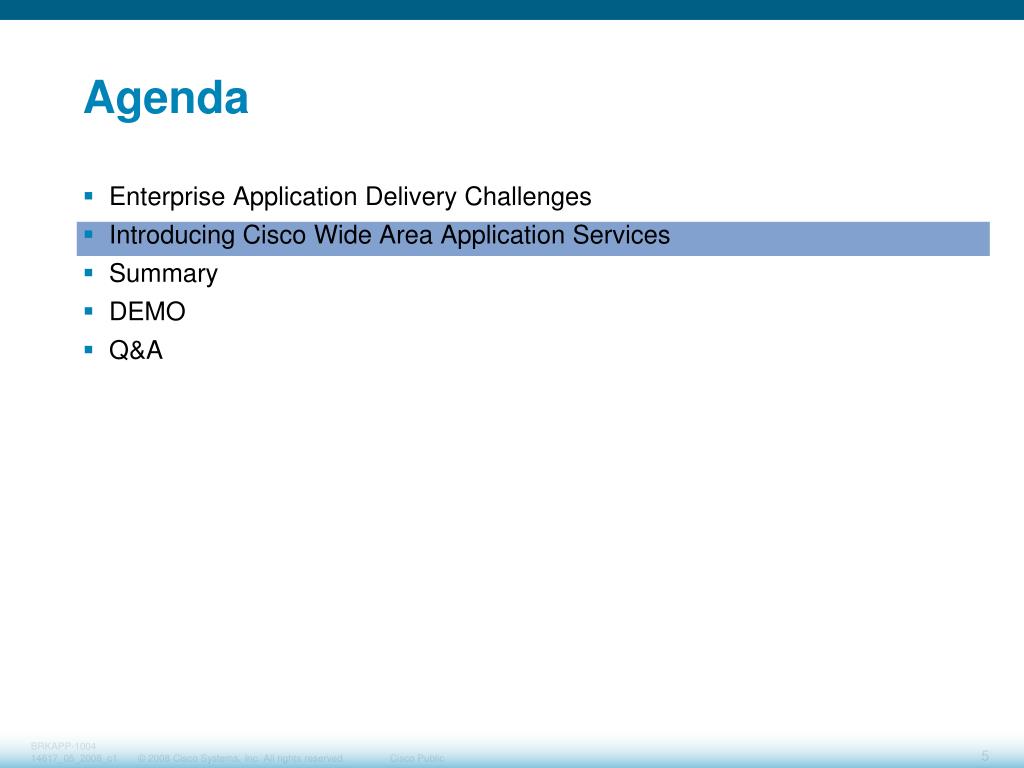Click the Agenda slide title
Image resolution: width=1024 pixels, height=768 pixels.
tap(166, 99)
